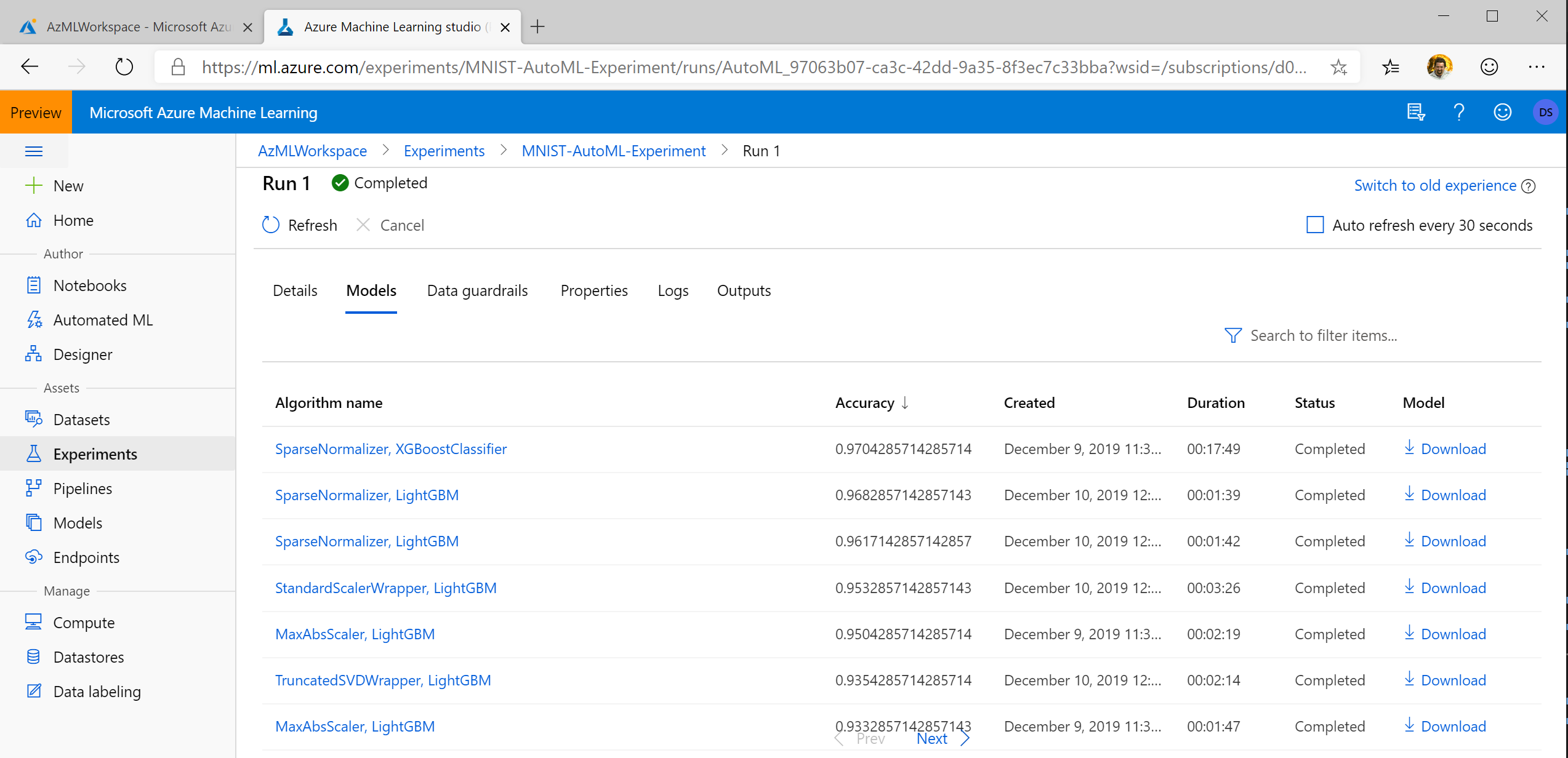The height and width of the screenshot is (758, 1568).
Task: Open the Designer page icon
Action: tap(33, 354)
